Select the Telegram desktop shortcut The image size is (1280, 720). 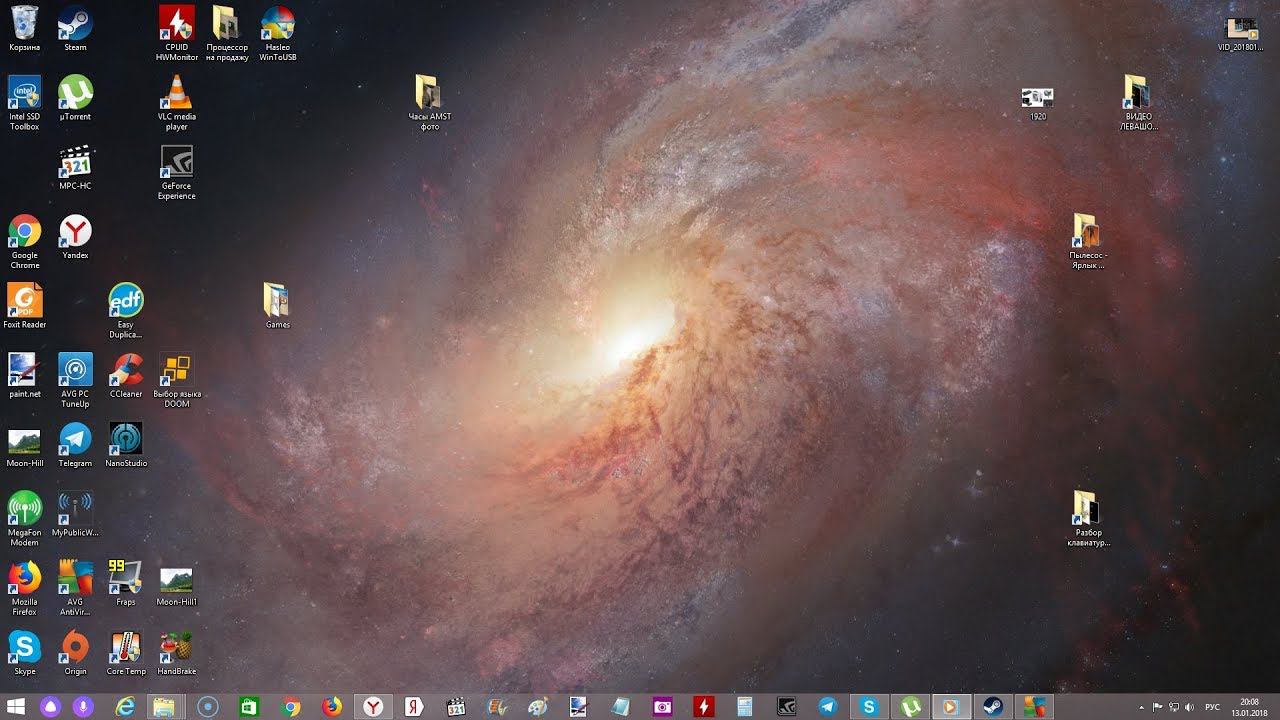[75, 440]
